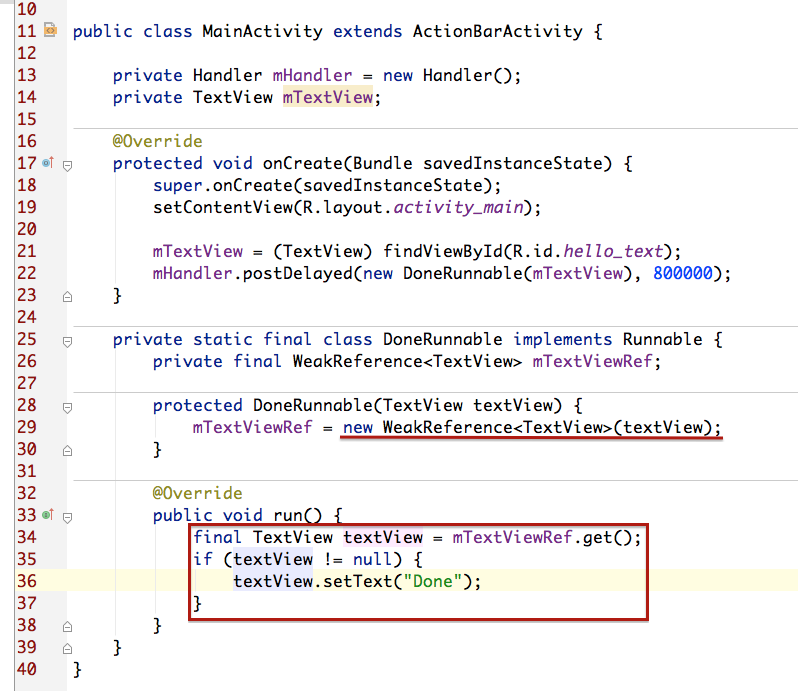The height and width of the screenshot is (691, 798).
Task: Click ActionBarActivity on line 11
Action: [x=498, y=32]
